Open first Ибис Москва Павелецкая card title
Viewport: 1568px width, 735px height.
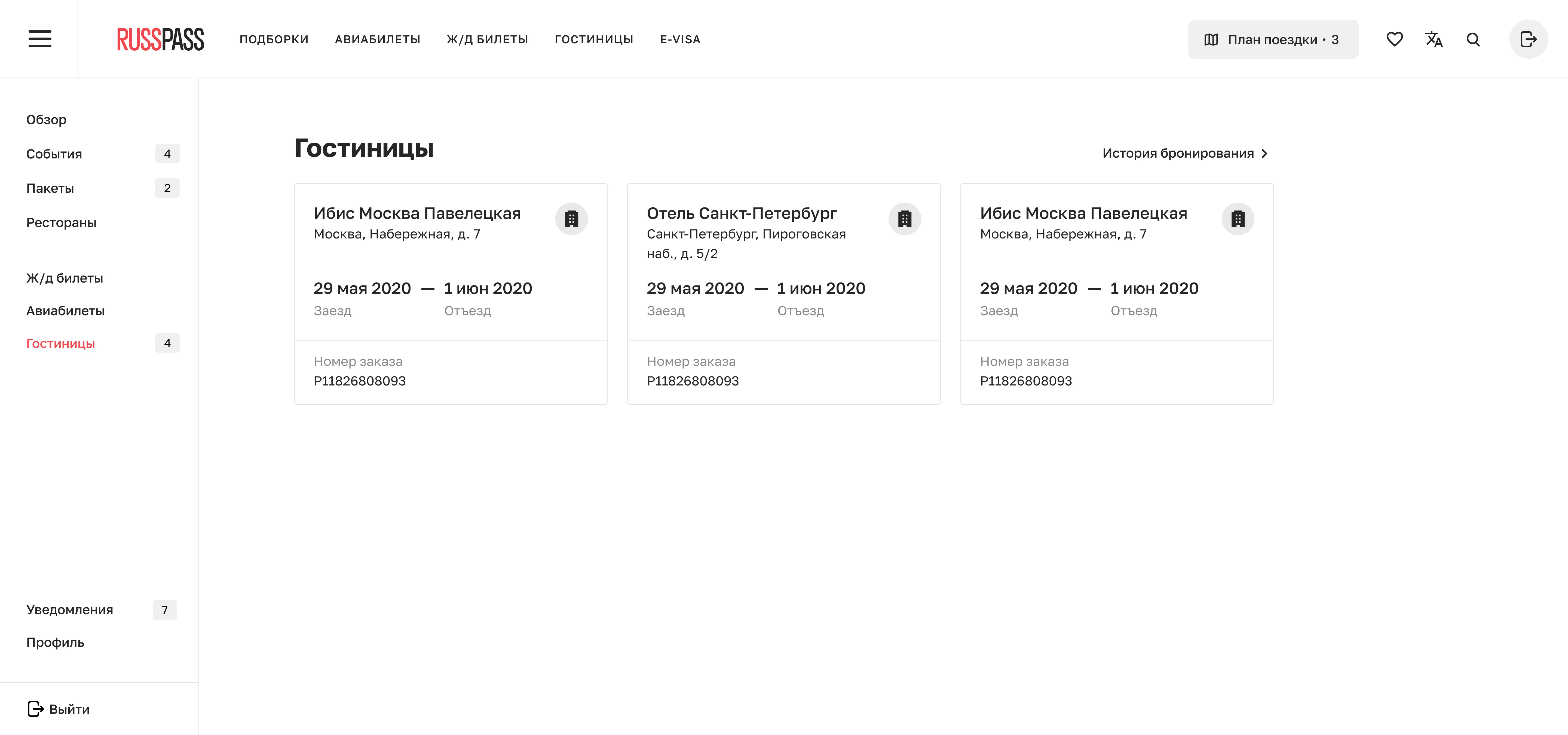417,214
